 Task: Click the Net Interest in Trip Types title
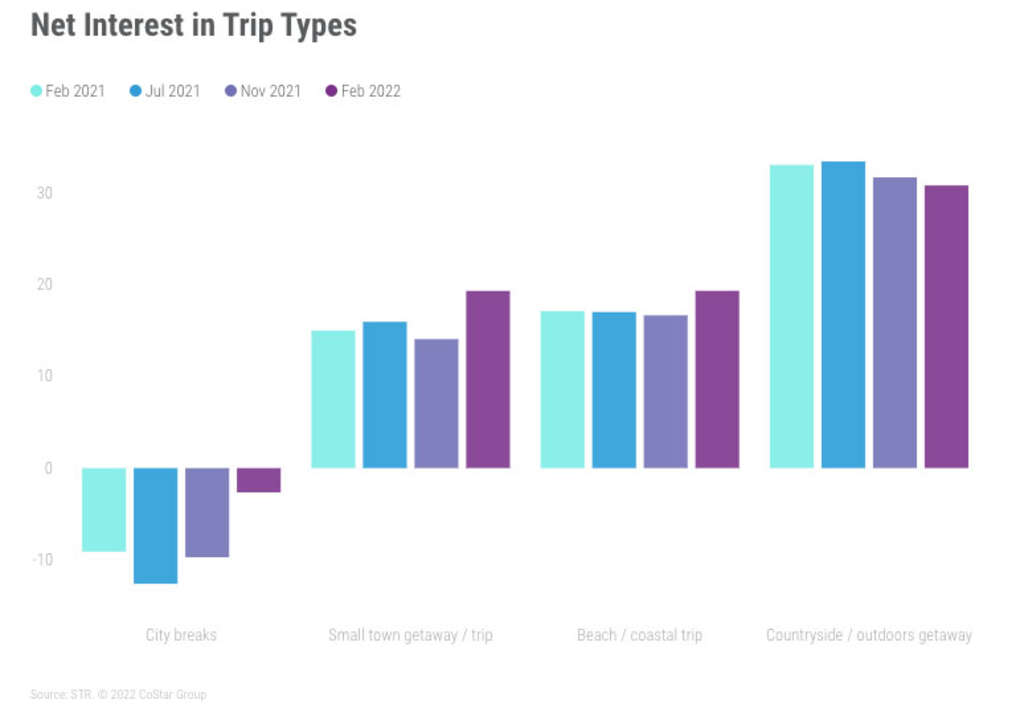coord(193,25)
